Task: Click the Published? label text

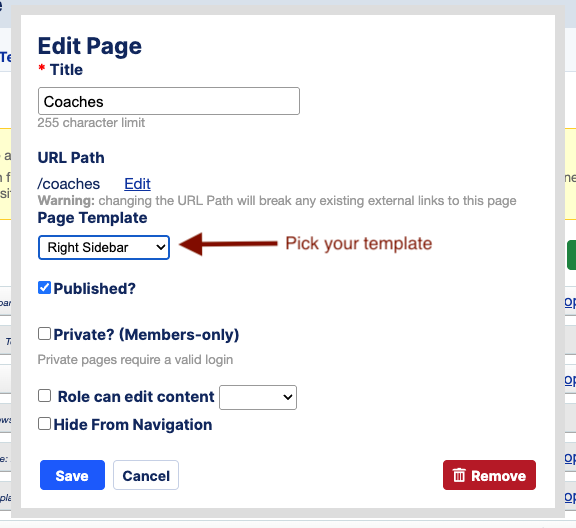Action: (x=95, y=288)
